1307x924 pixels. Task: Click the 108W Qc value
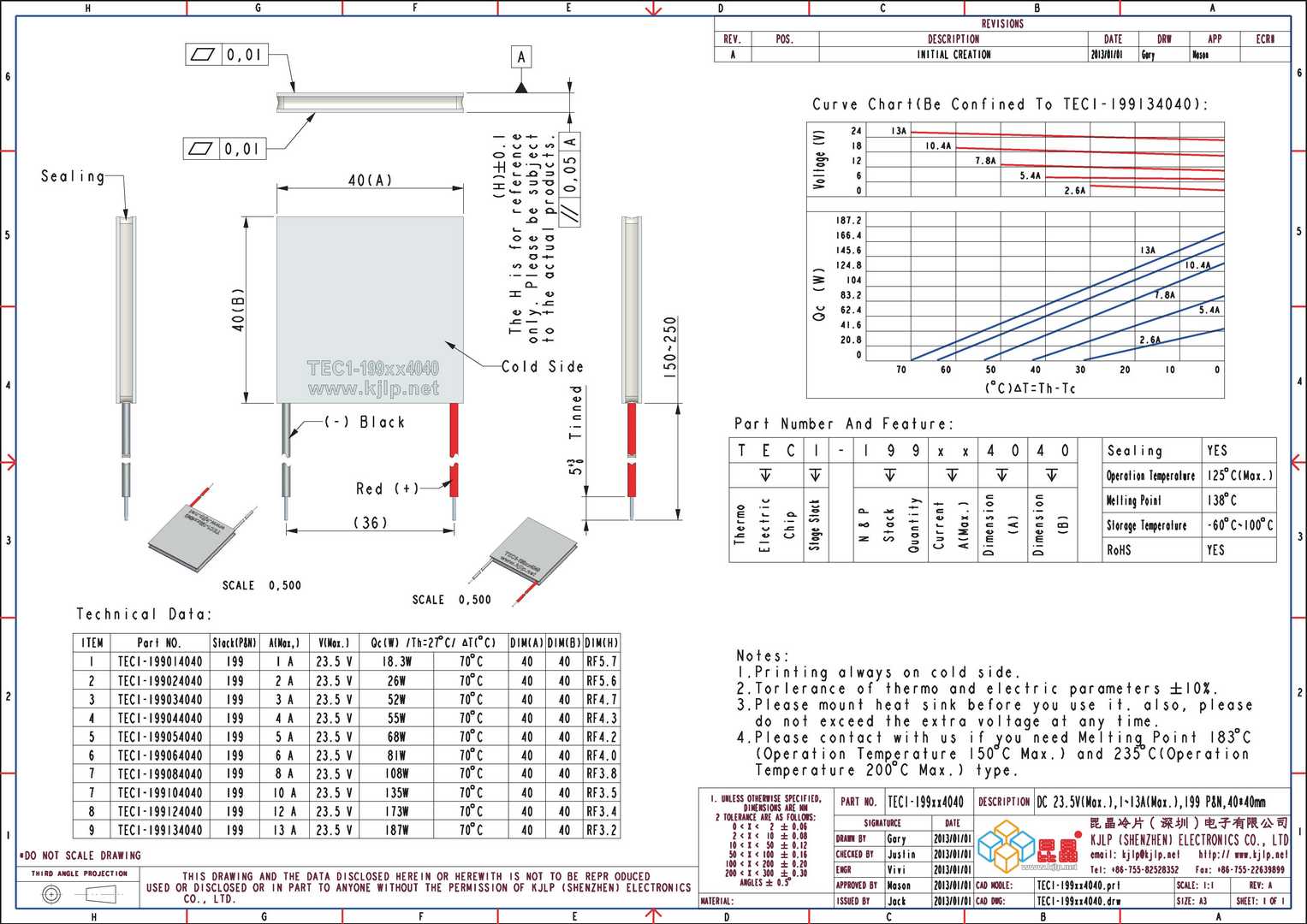pyautogui.click(x=396, y=773)
